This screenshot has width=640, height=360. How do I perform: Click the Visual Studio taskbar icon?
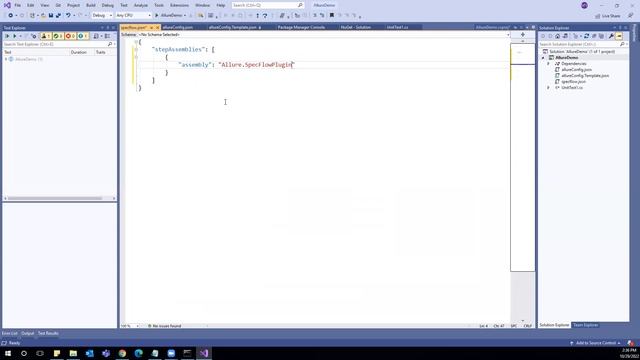[204, 353]
